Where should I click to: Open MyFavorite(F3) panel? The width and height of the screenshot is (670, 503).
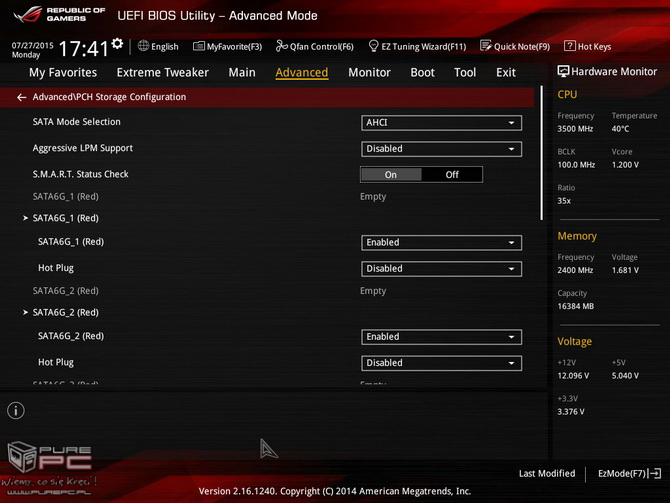click(x=227, y=46)
